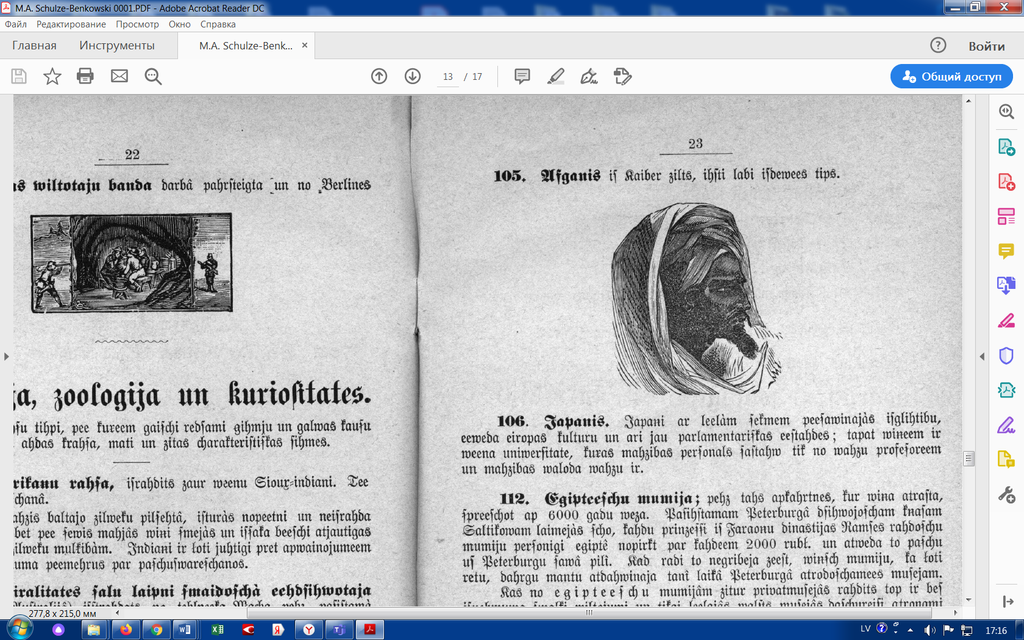This screenshot has height=640, width=1024.
Task: Print the document with the printer icon
Action: [x=85, y=76]
